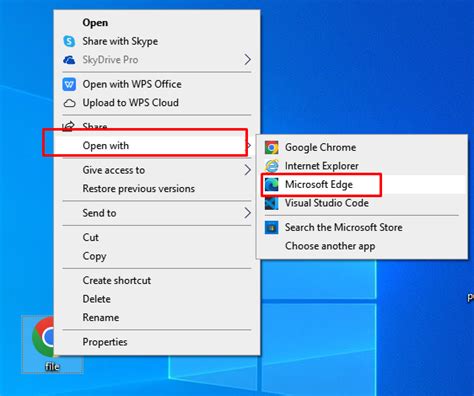Screen dimensions: 474x396
Task: Select Delete from the context menu
Action: pos(157,299)
